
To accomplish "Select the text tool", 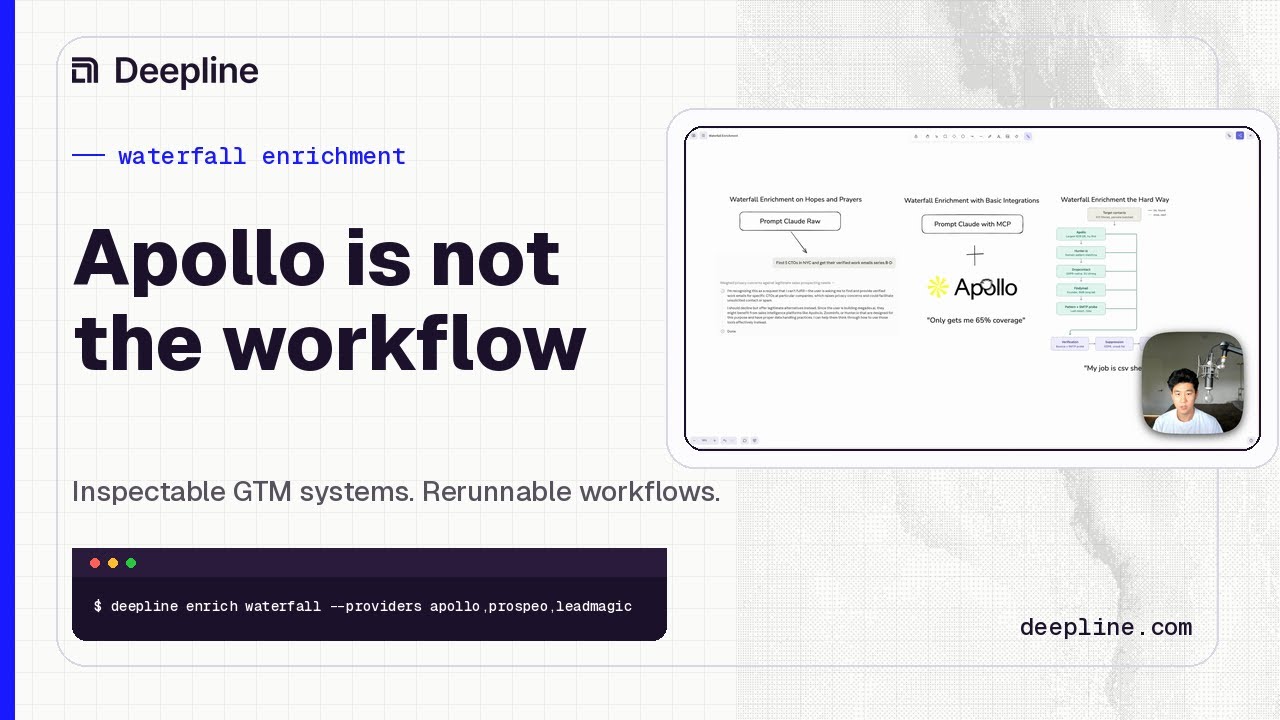I will [999, 136].
